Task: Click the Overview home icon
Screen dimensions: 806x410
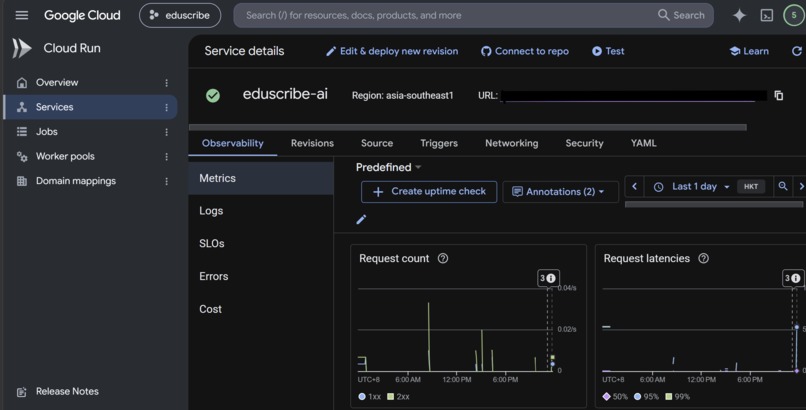Action: point(22,82)
